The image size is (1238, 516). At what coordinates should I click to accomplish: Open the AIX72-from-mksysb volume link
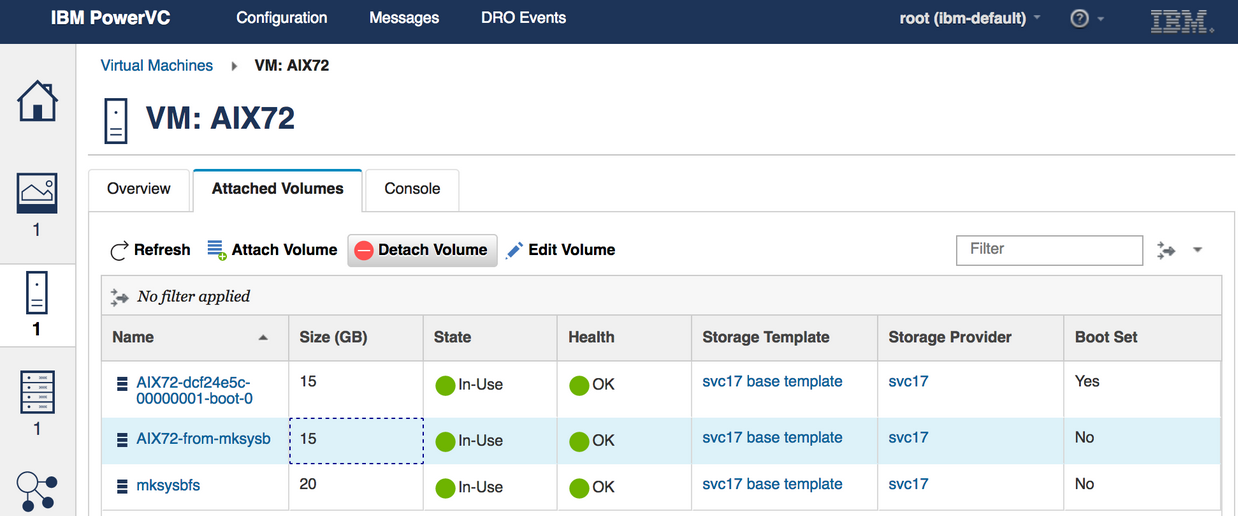point(203,438)
